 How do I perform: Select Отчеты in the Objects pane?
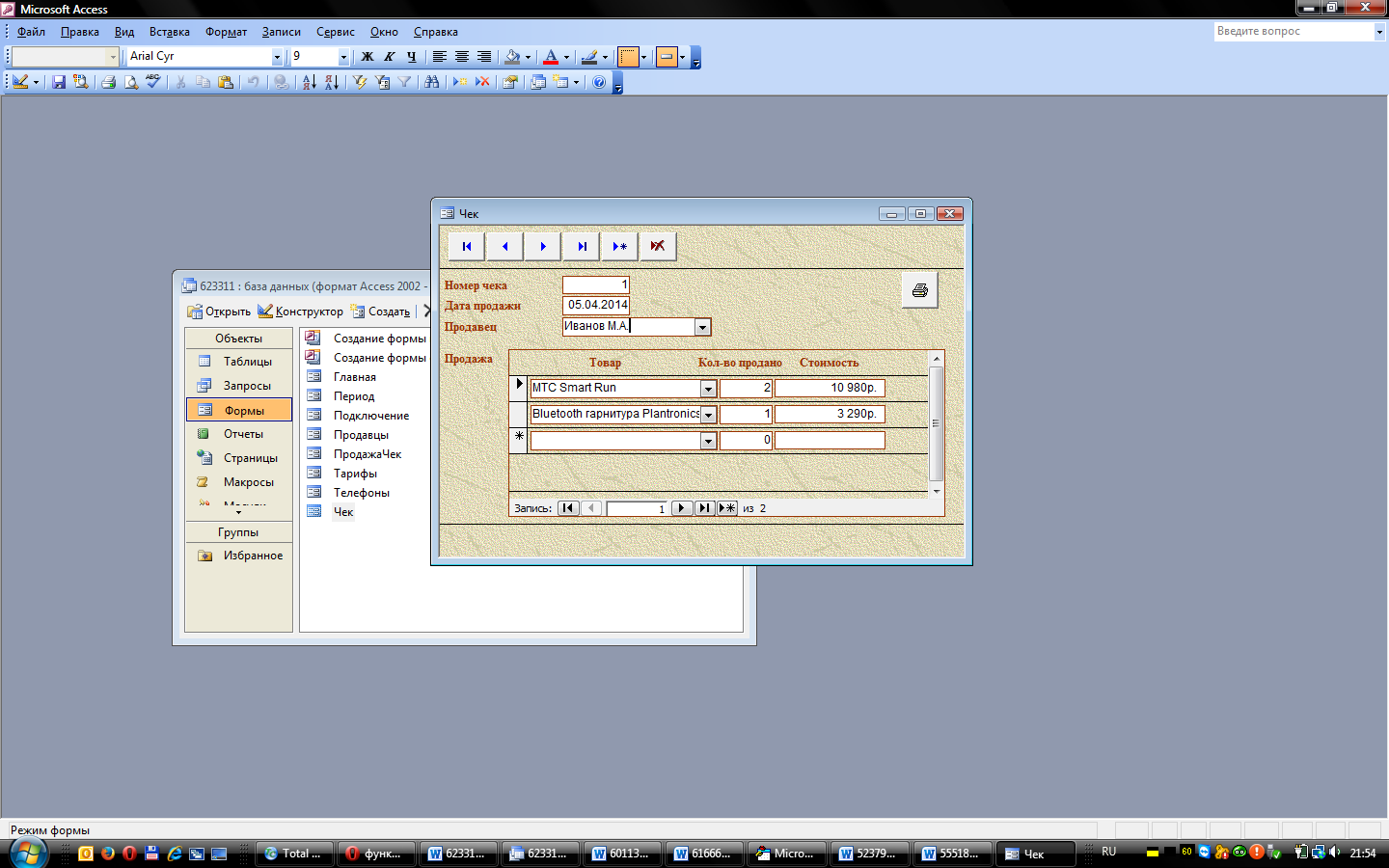[x=243, y=434]
